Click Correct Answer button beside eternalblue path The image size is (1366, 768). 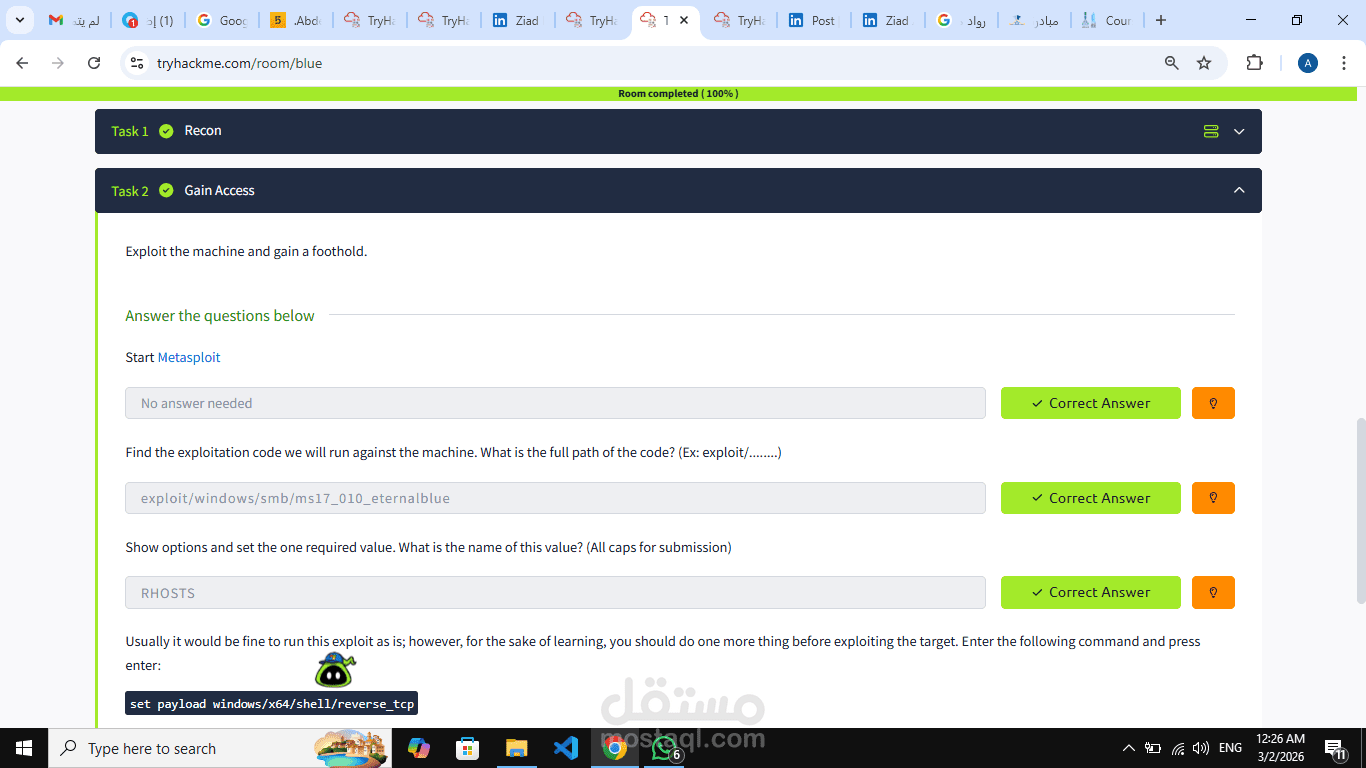pos(1090,498)
